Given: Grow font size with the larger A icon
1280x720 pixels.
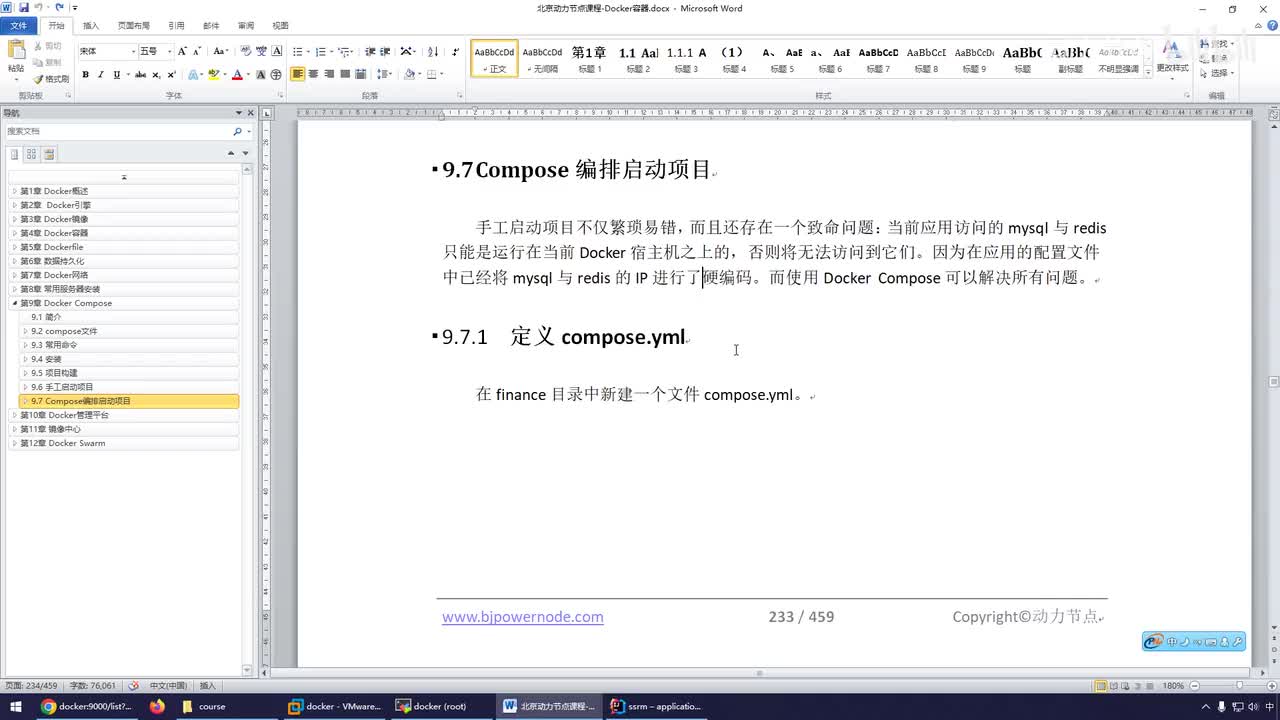Looking at the screenshot, I should pyautogui.click(x=182, y=51).
